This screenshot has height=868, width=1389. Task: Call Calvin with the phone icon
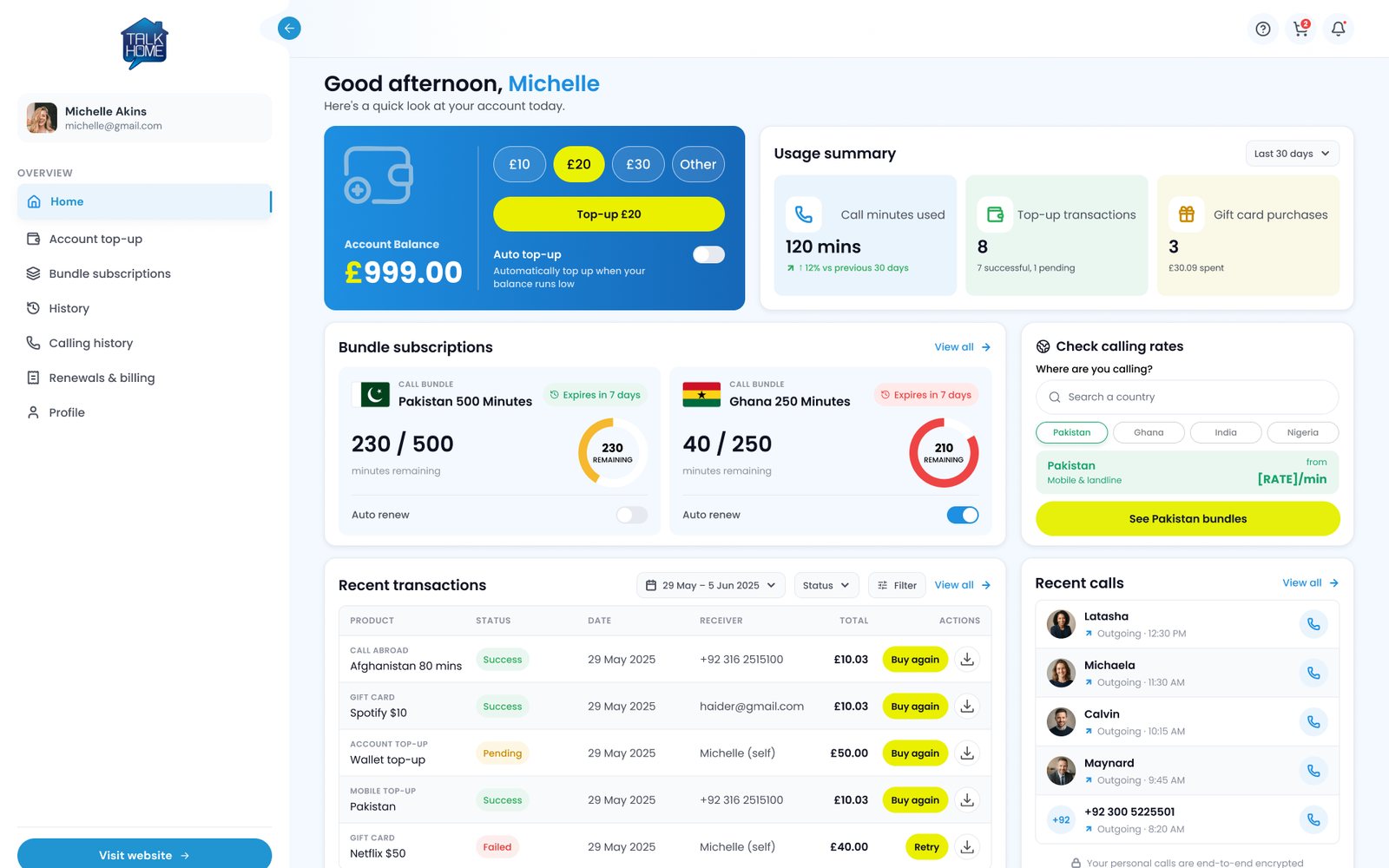click(1313, 721)
